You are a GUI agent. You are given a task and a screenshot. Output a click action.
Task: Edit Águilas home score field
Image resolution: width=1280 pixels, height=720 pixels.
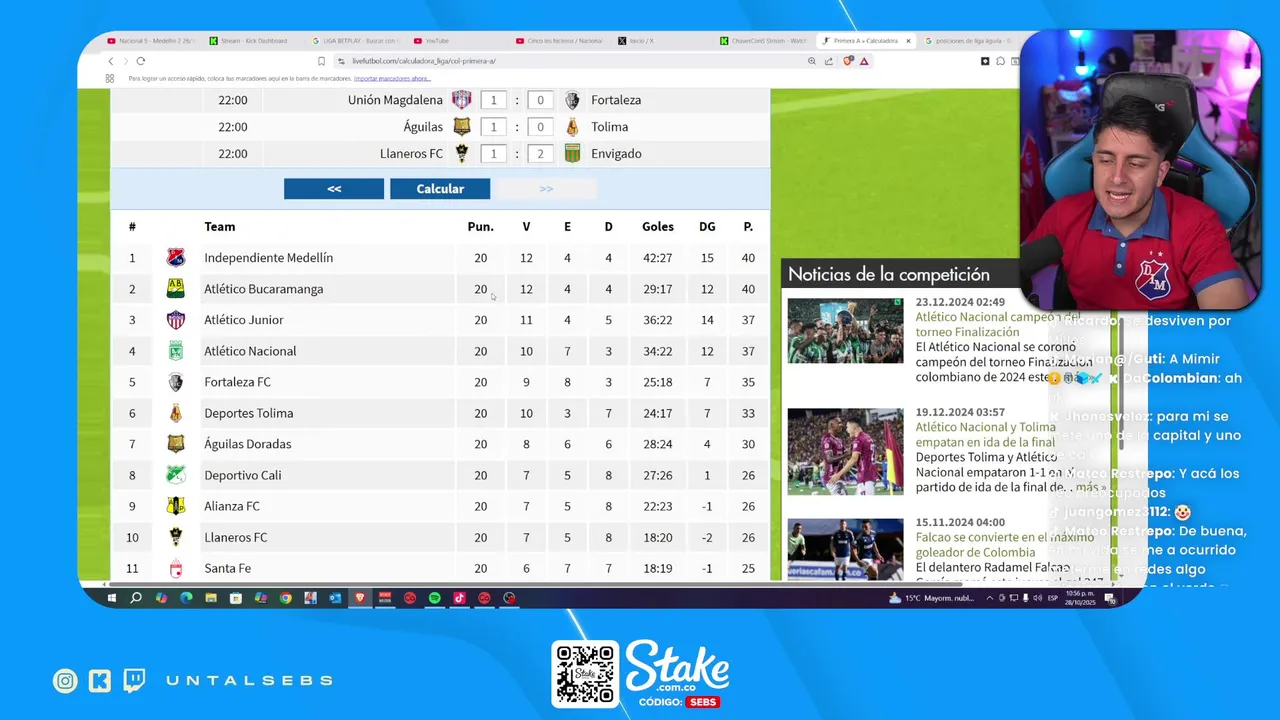pyautogui.click(x=493, y=127)
